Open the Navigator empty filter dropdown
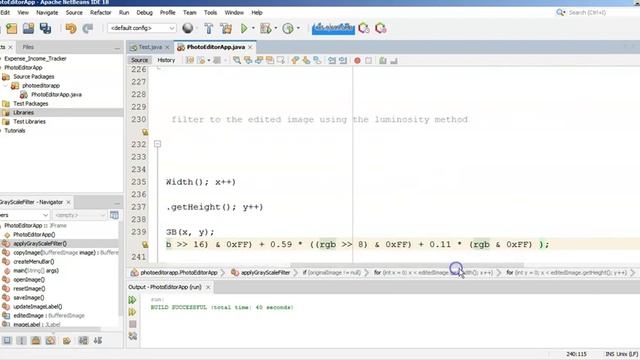The image size is (640, 360). pos(80,215)
